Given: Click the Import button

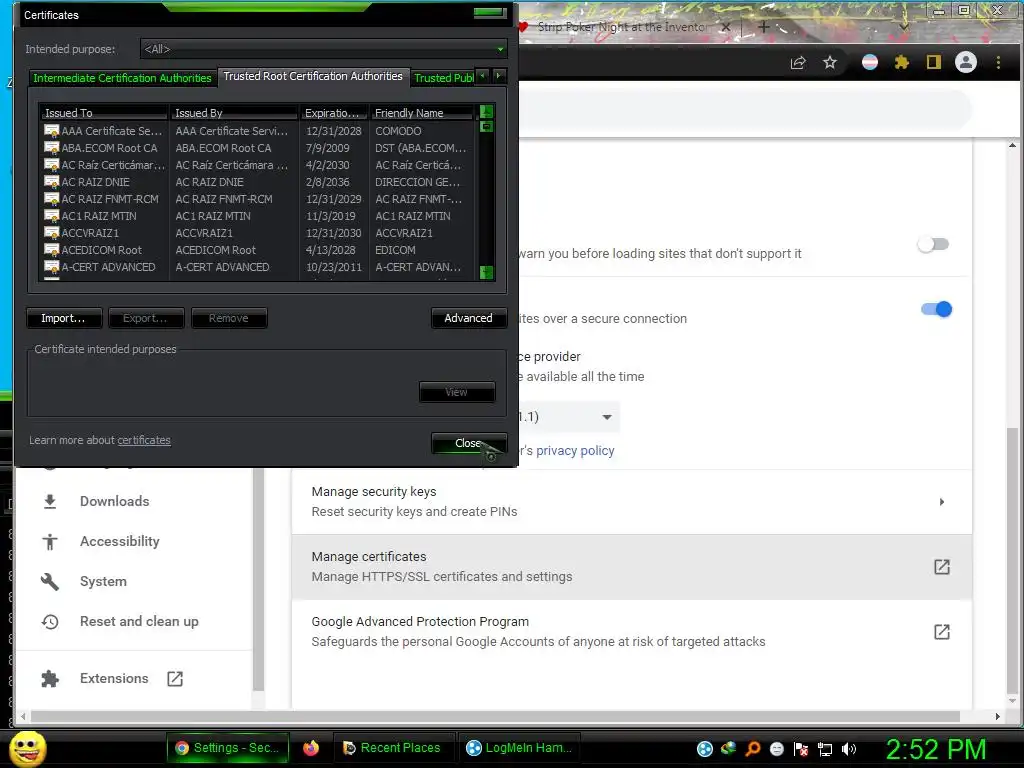Looking at the screenshot, I should coord(64,318).
